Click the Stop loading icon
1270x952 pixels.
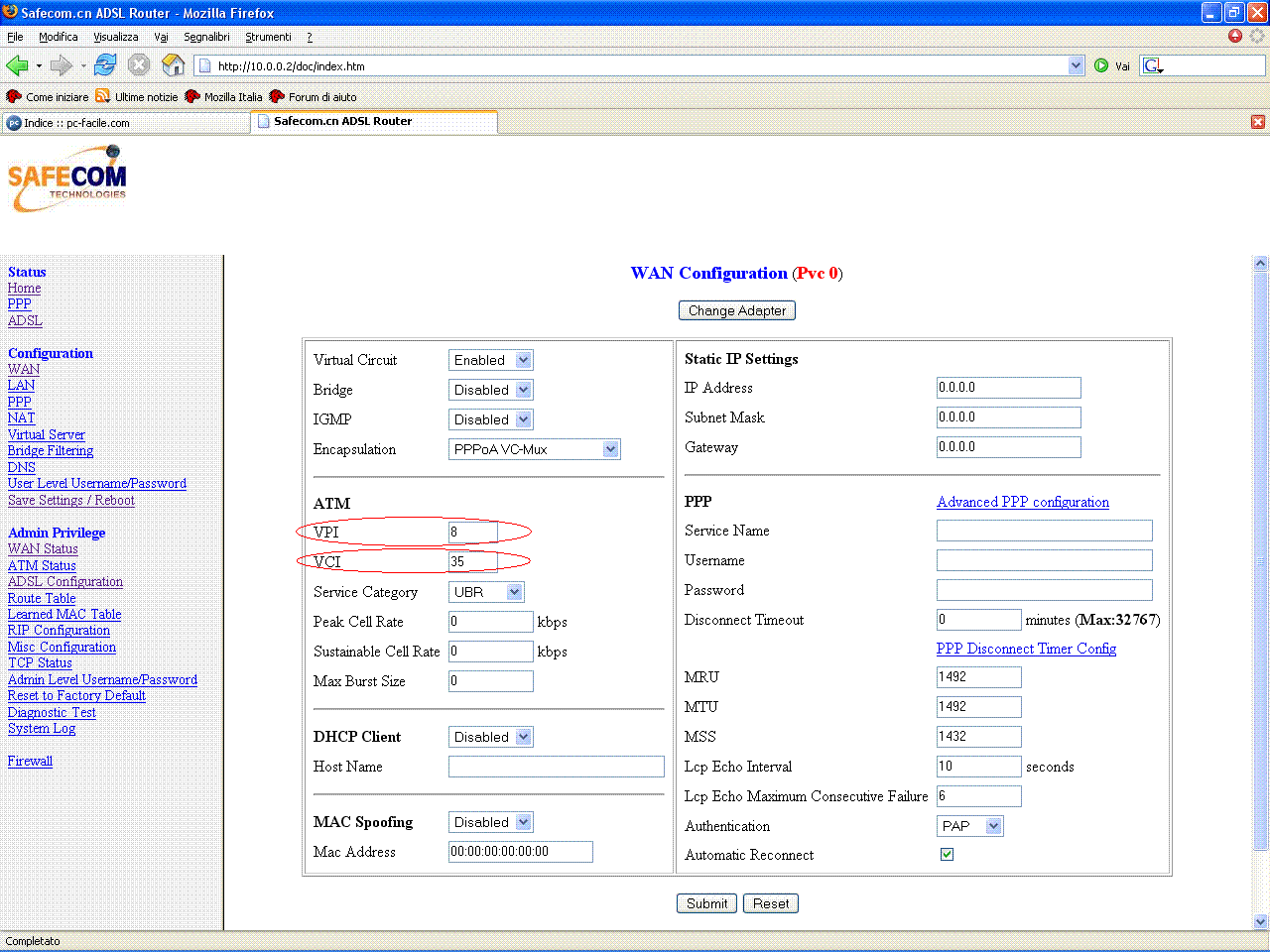click(x=139, y=65)
